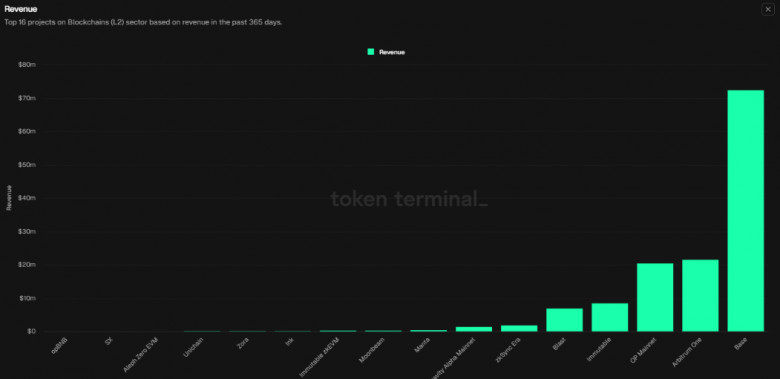The image size is (780, 379).
Task: Click the Manta axis label
Action: pos(423,346)
